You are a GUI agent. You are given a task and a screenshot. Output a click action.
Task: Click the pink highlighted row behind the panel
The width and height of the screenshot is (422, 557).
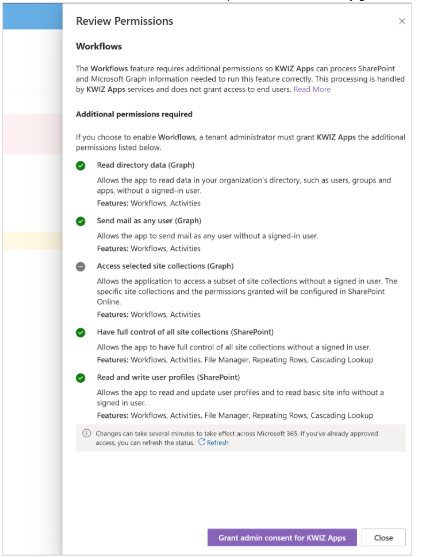[x=33, y=134]
